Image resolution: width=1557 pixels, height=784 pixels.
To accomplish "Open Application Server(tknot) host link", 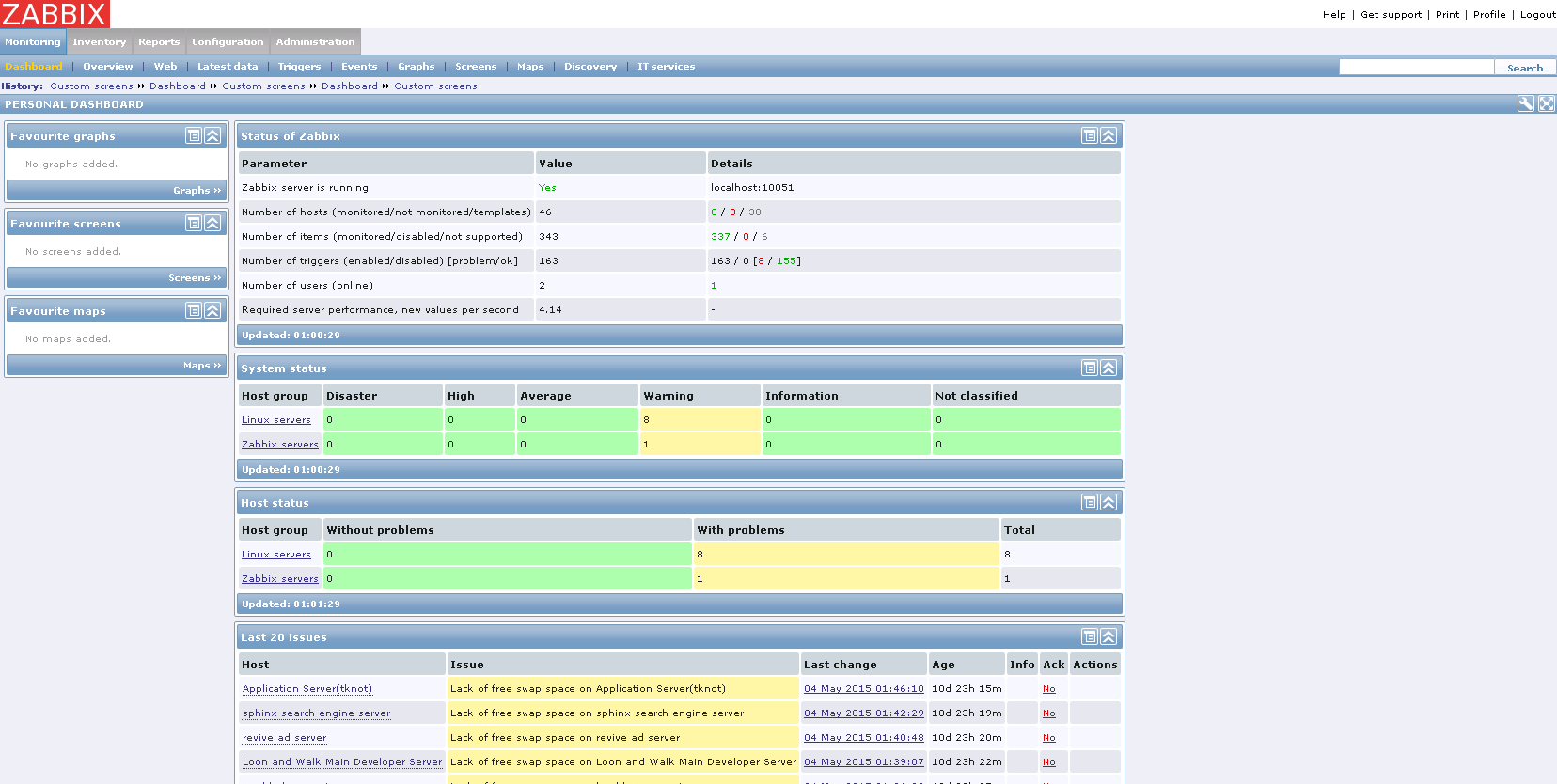I will click(307, 689).
